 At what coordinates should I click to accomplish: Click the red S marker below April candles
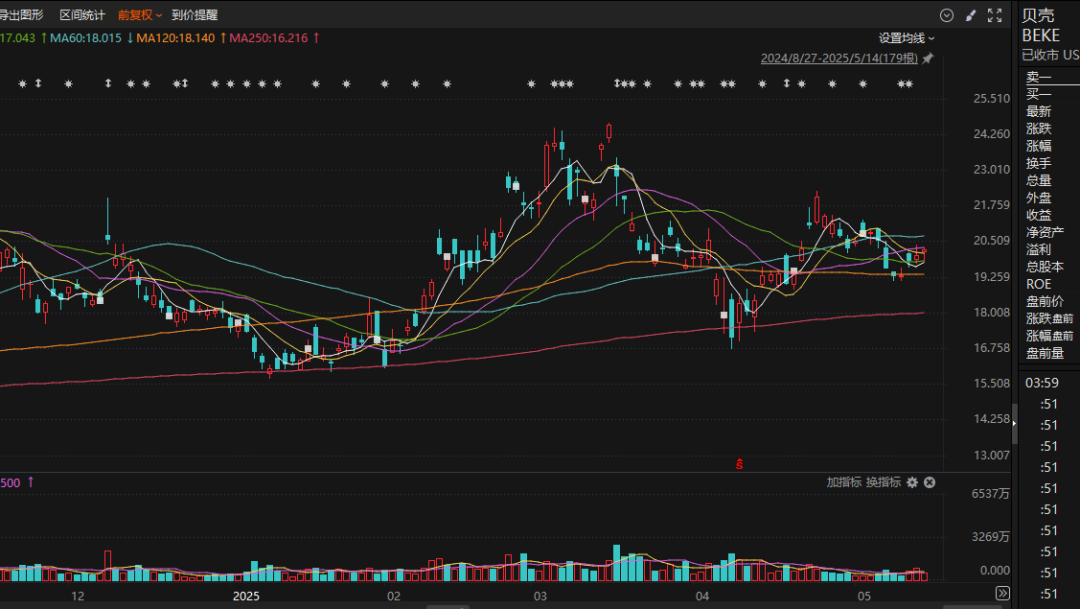(739, 464)
